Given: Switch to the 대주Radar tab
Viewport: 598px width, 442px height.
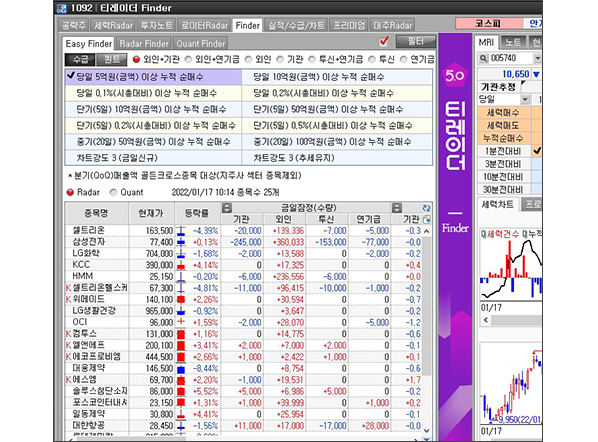Looking at the screenshot, I should tap(393, 26).
